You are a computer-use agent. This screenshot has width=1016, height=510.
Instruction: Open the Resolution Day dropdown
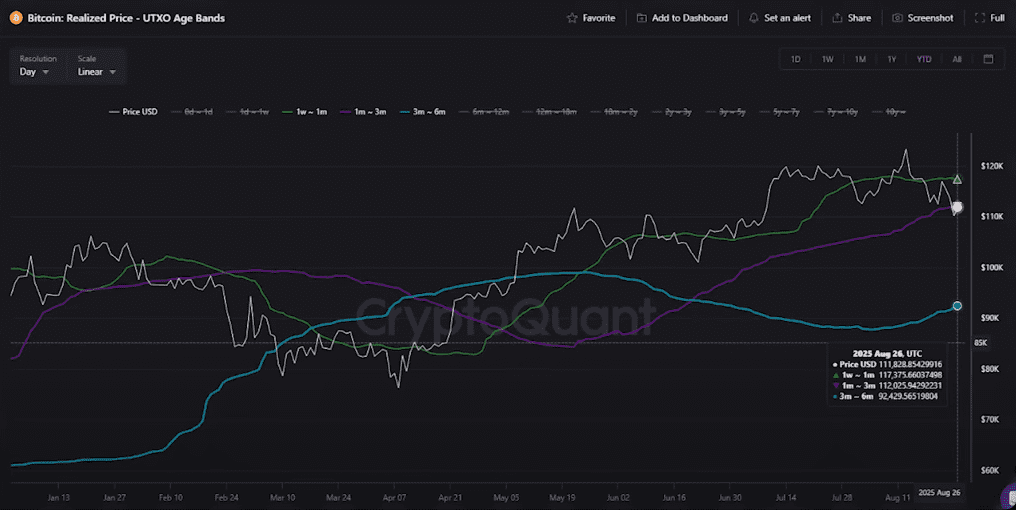click(34, 72)
